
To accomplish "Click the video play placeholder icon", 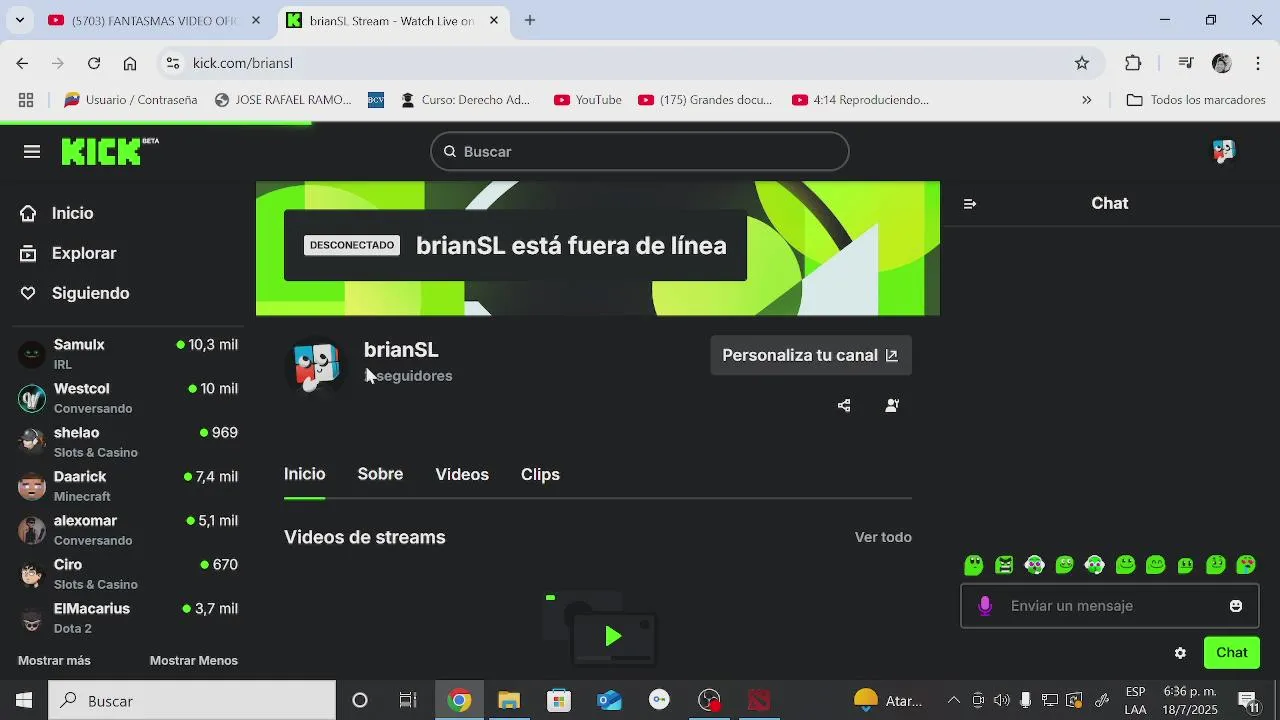I will click(613, 636).
